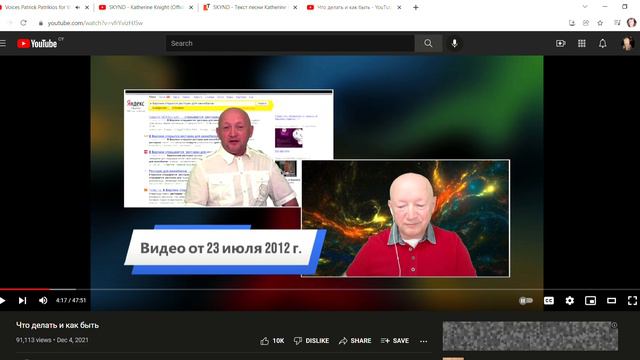Mute the video volume
640x360 pixels.
coord(43,300)
